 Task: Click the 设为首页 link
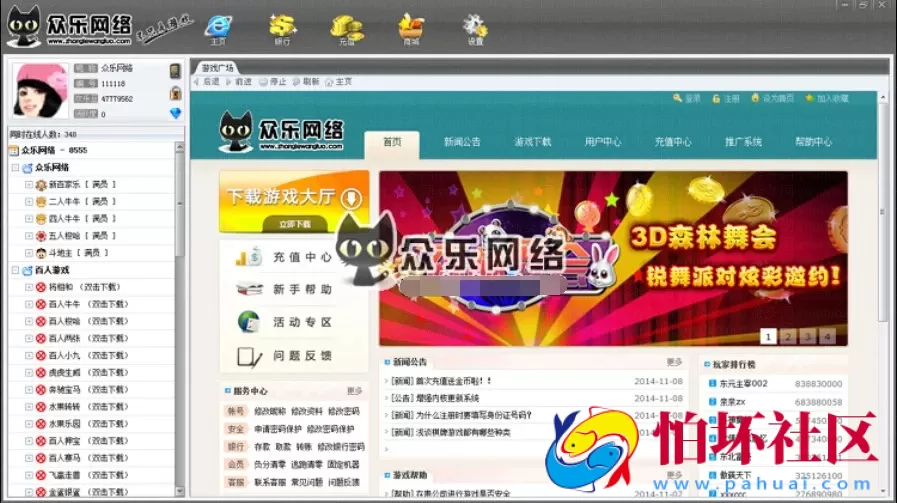point(772,98)
